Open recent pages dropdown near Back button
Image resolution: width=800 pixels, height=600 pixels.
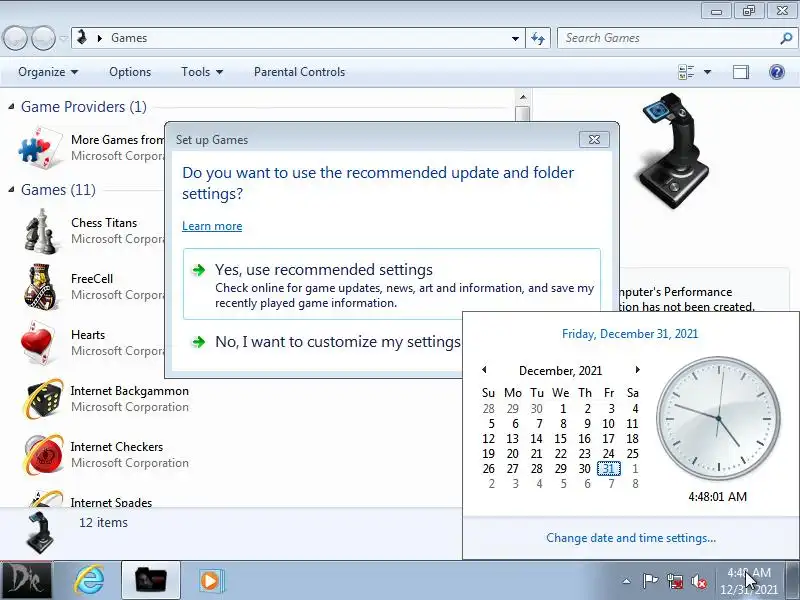click(x=63, y=38)
